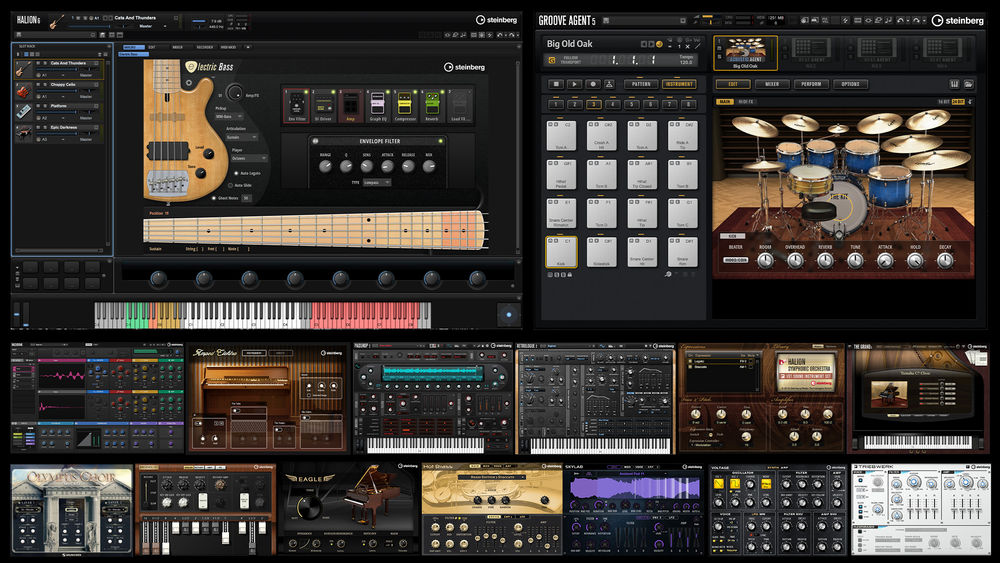The image size is (1000, 563).
Task: Toggle the Envelope Filter power LED
Action: click(x=440, y=141)
